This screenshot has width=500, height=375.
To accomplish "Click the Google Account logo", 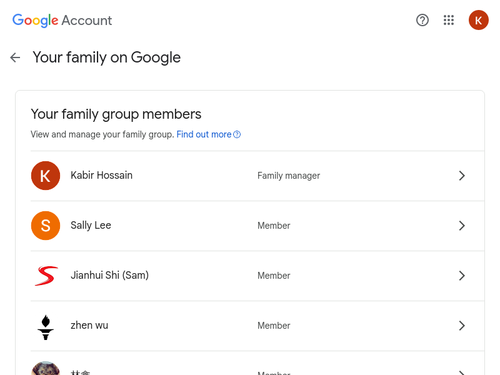I will pyautogui.click(x=62, y=21).
